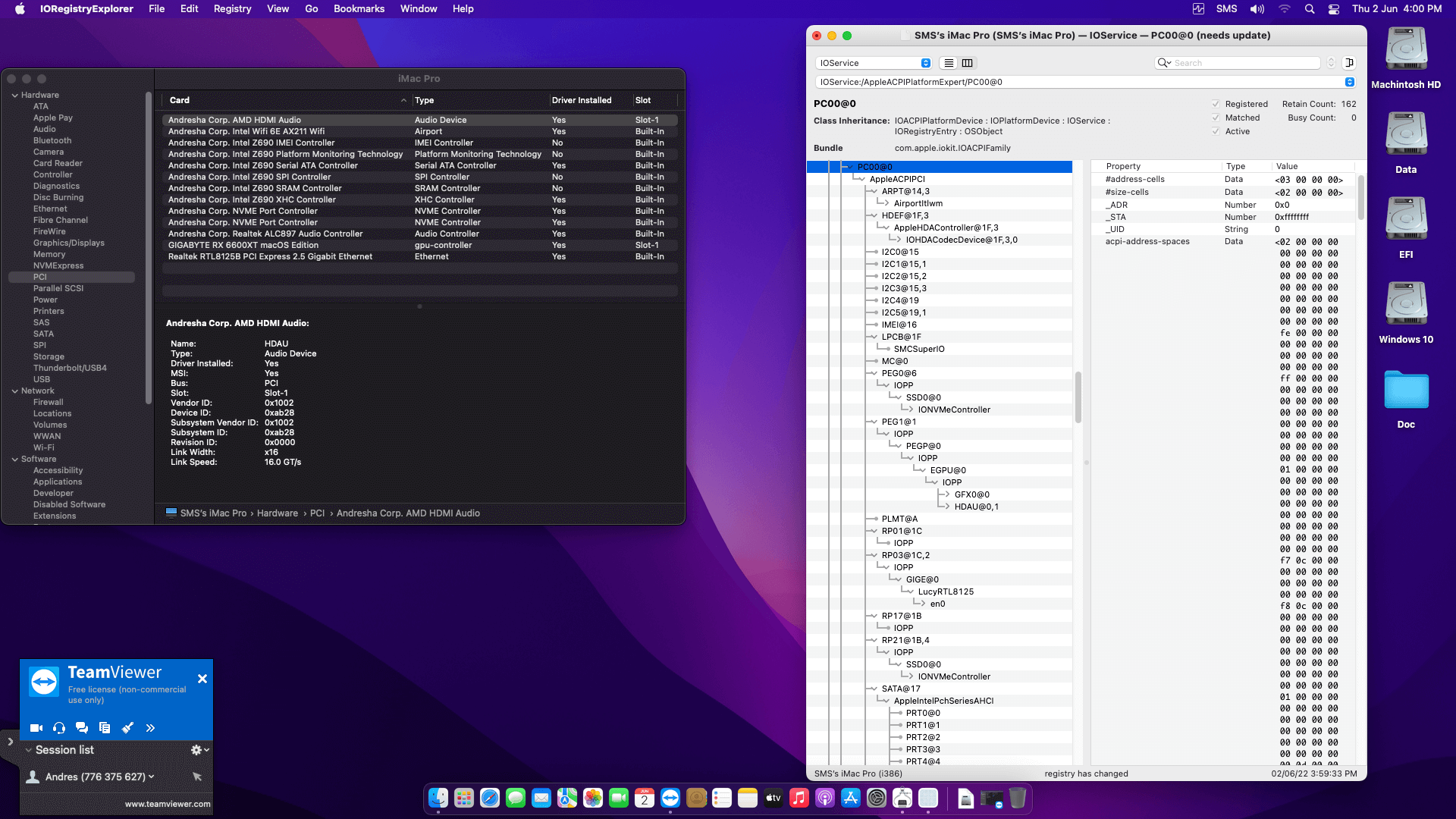The image size is (1456, 819).
Task: Switch to outline list view
Action: point(949,63)
